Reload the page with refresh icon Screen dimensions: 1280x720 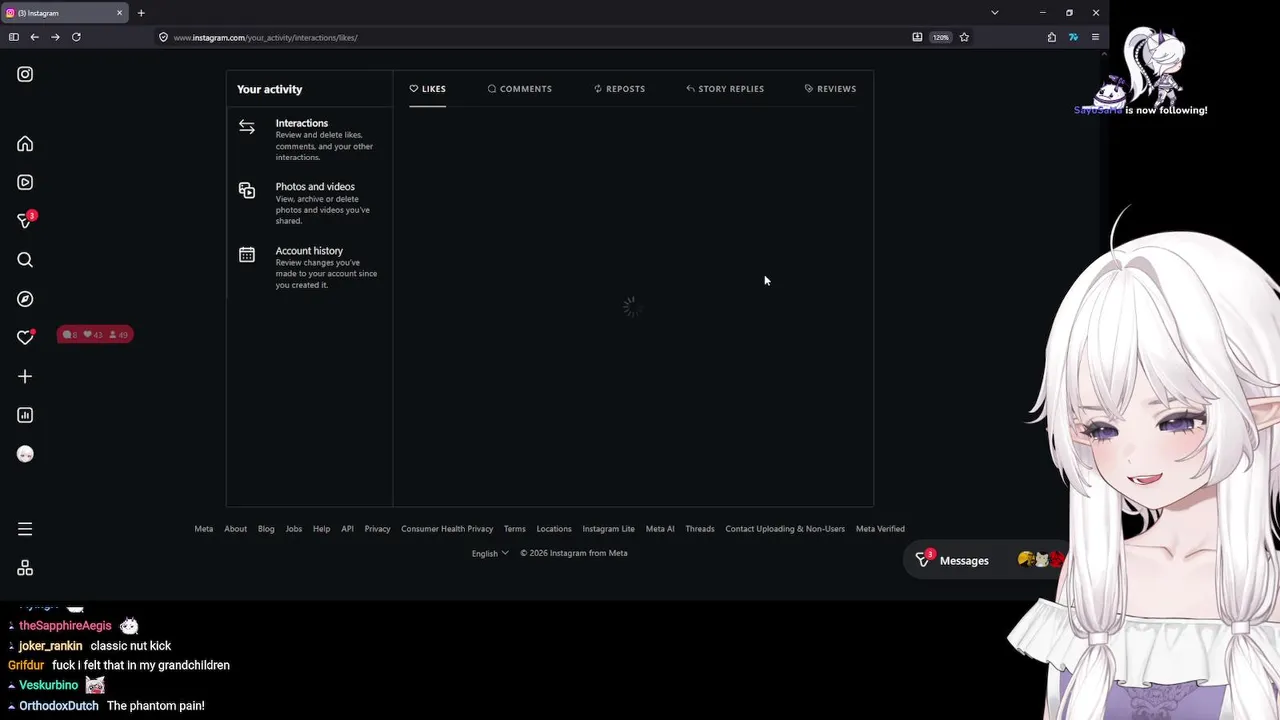(x=76, y=37)
